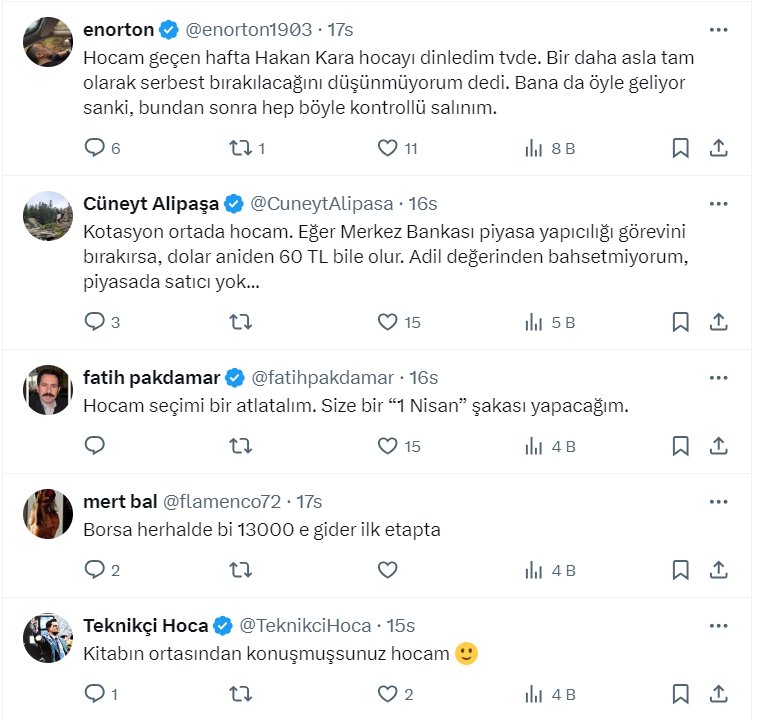Click the @flamenco72 username
Image resolution: width=757 pixels, height=720 pixels.
click(223, 502)
